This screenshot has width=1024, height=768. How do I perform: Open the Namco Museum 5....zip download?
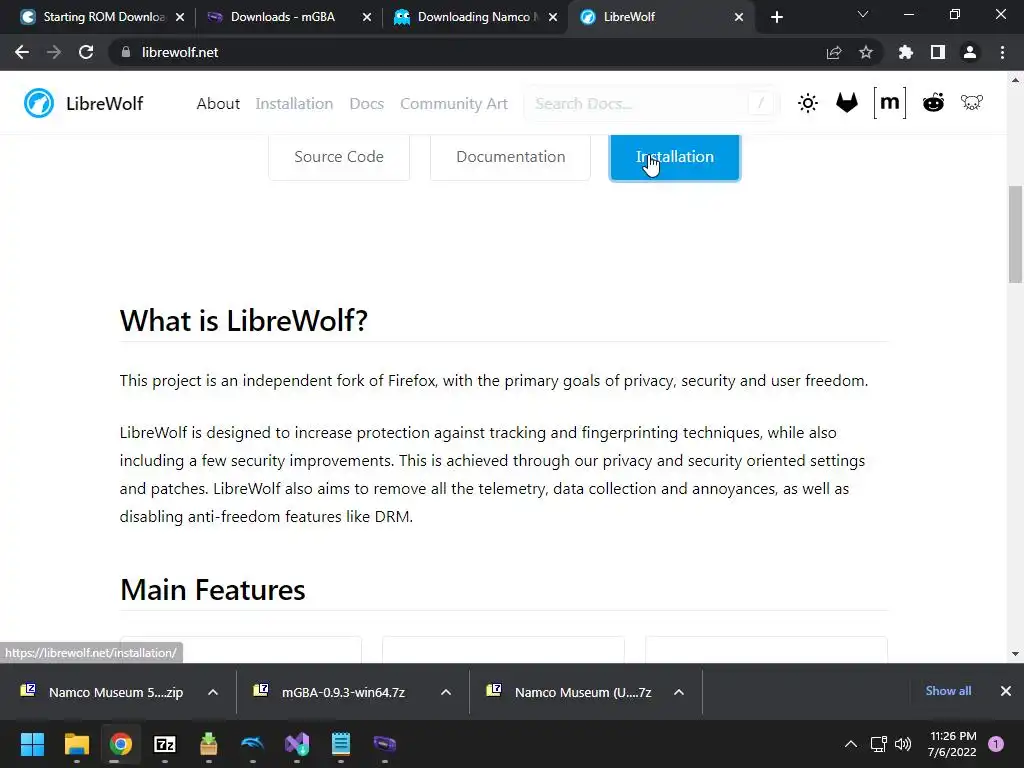pos(104,692)
